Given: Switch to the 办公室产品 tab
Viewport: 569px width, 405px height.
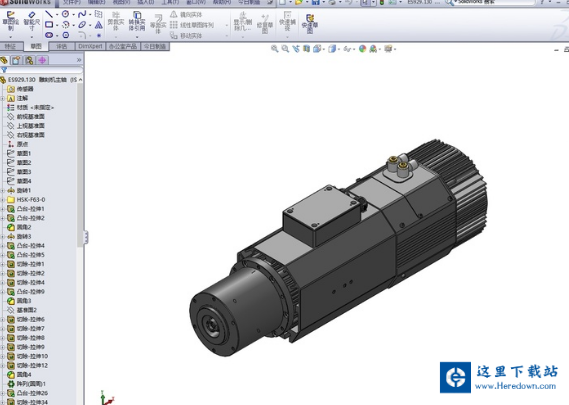Looking at the screenshot, I should pyautogui.click(x=123, y=46).
